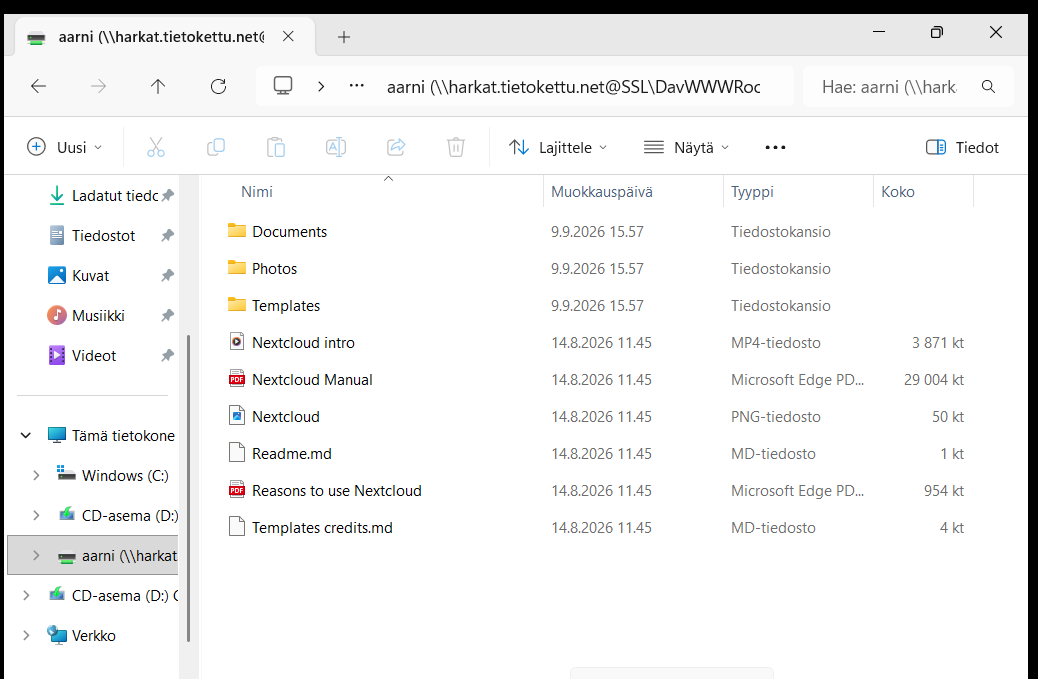Expand the Windows (C:) tree node
1038x679 pixels.
tap(36, 475)
